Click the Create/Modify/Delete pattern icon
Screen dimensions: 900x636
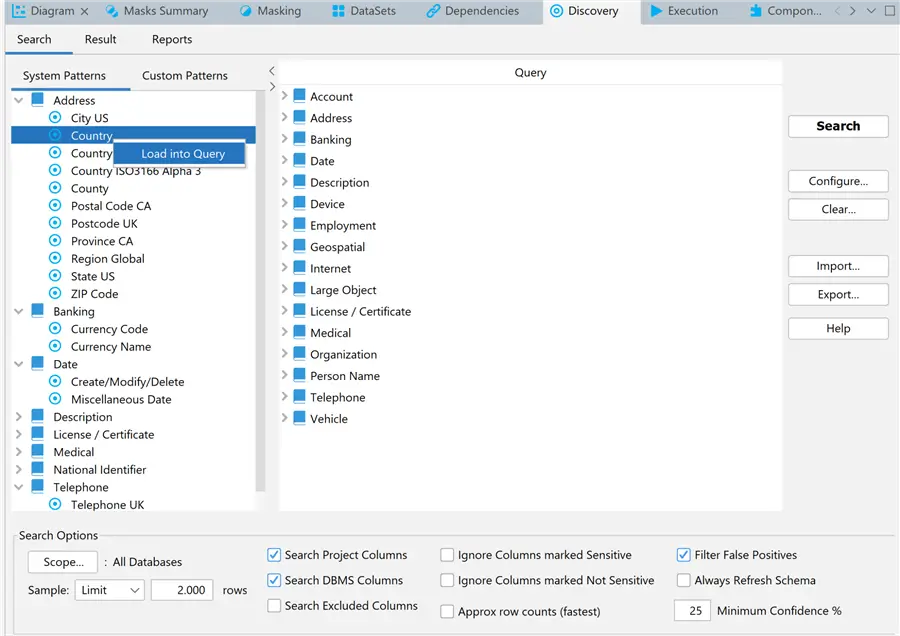(55, 381)
